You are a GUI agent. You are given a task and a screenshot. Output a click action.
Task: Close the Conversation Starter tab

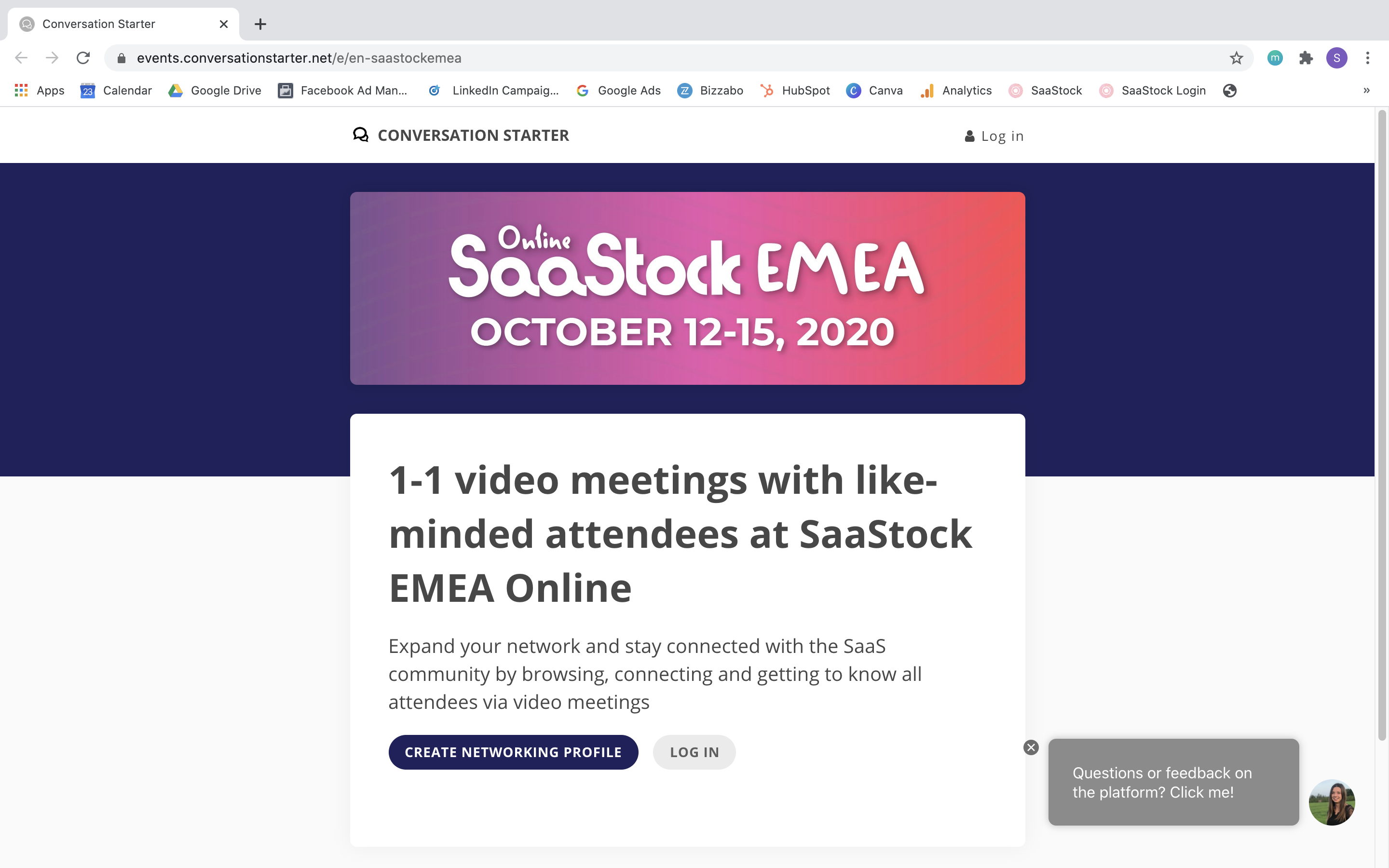(x=224, y=24)
